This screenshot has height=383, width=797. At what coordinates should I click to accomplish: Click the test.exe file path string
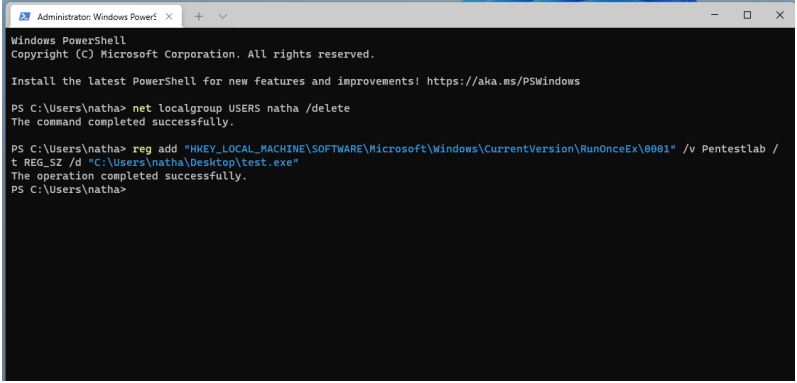(193, 163)
